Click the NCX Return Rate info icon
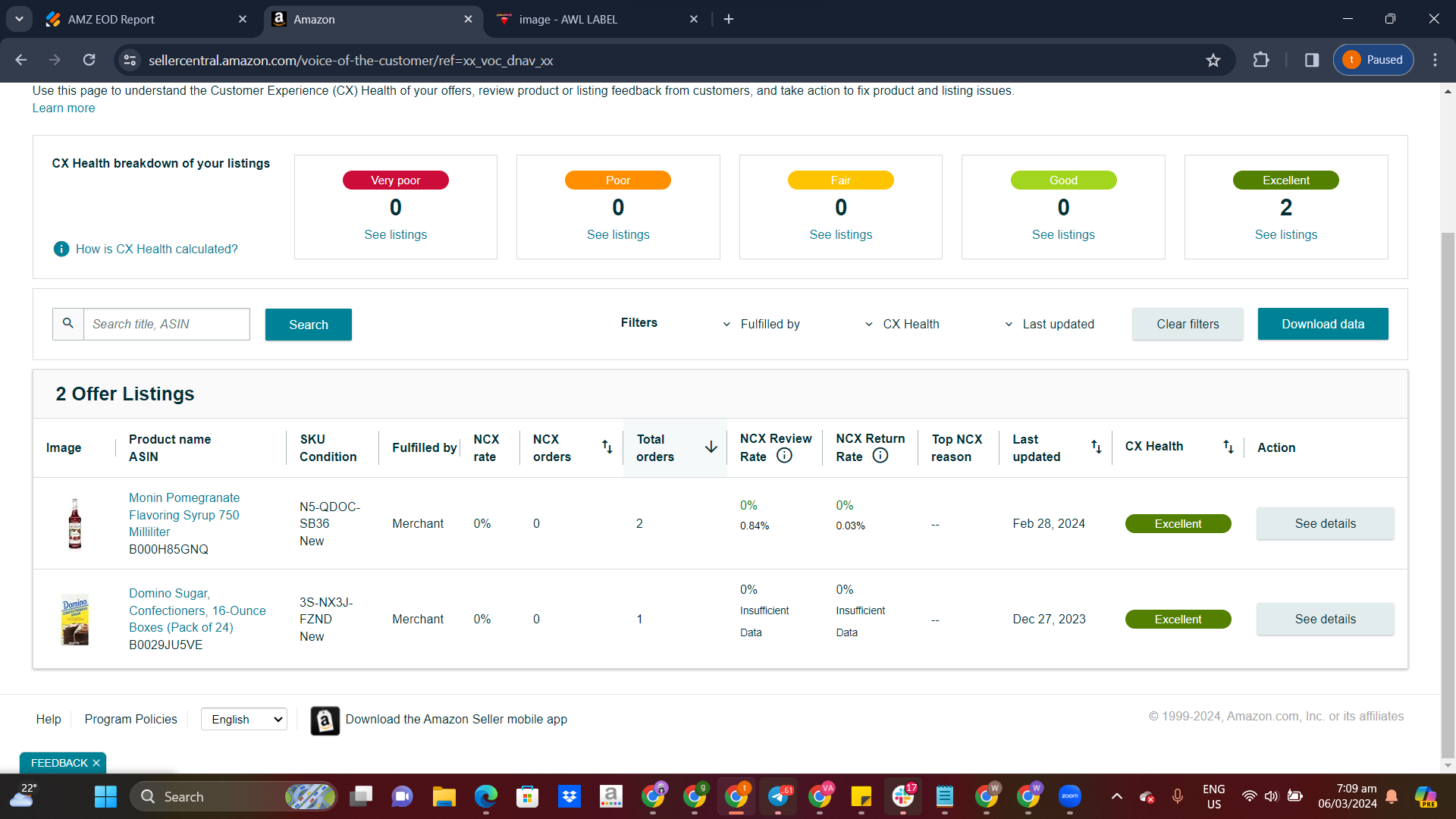Image resolution: width=1456 pixels, height=819 pixels. pyautogui.click(x=880, y=456)
